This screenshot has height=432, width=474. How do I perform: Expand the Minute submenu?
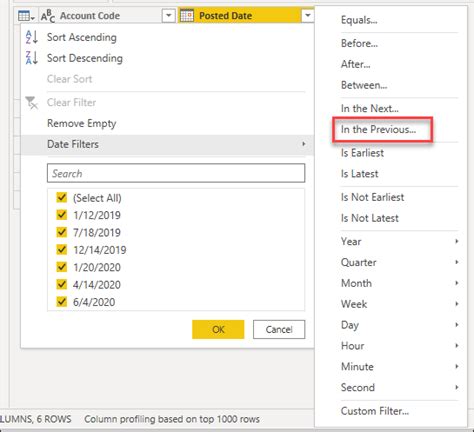(457, 366)
